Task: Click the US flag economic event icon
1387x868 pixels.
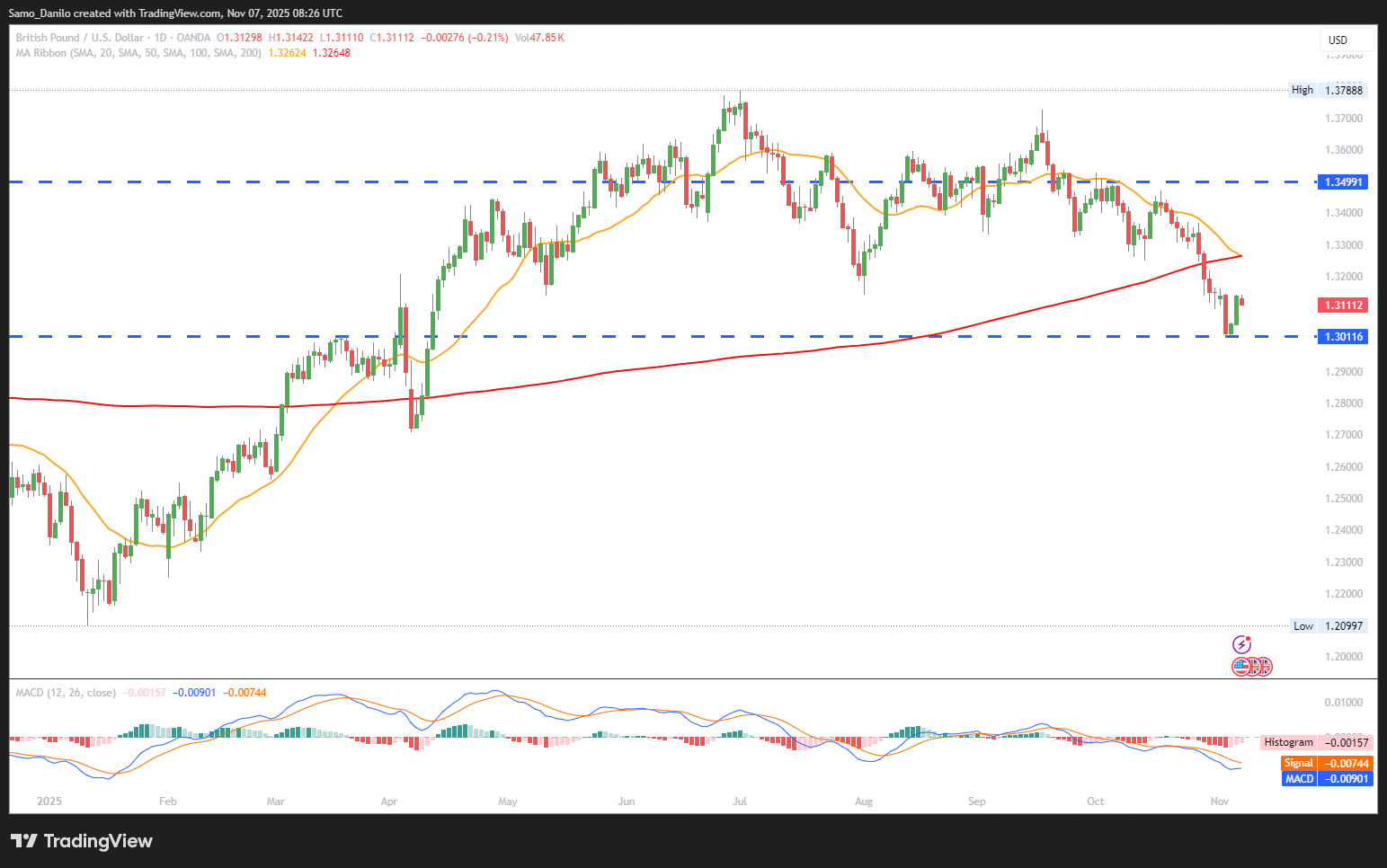Action: click(1241, 667)
